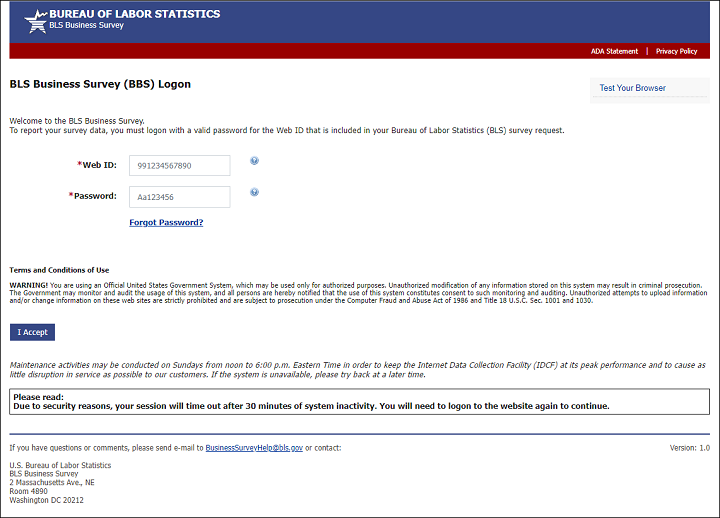Click the Web ID field label
The height and width of the screenshot is (518, 720).
coord(97,165)
